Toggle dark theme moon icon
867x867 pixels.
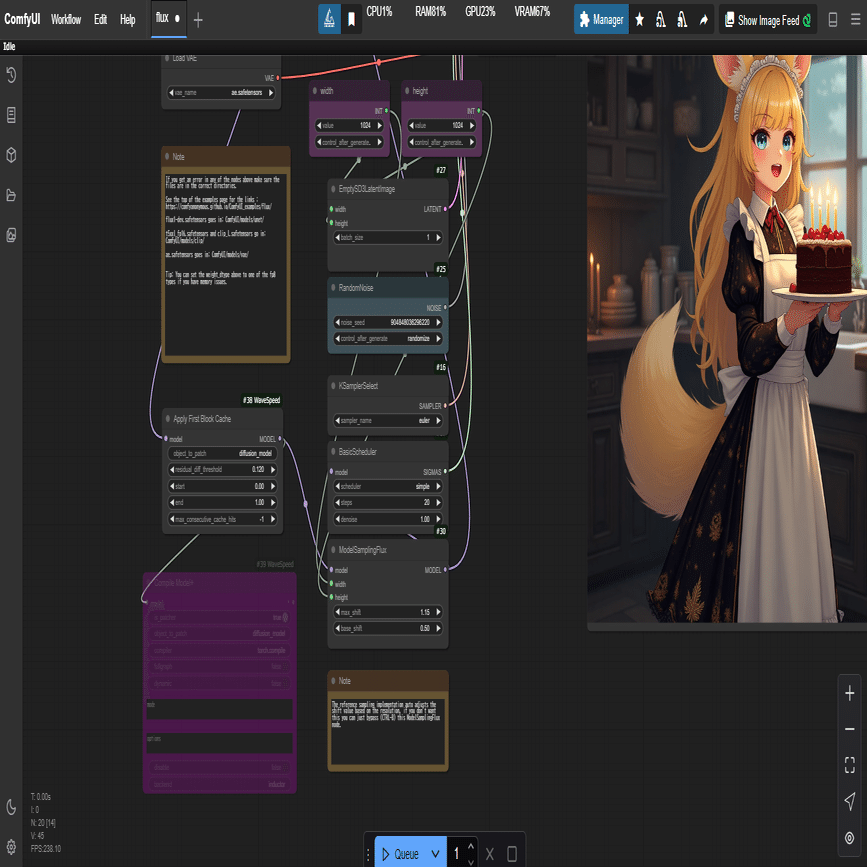(11, 807)
